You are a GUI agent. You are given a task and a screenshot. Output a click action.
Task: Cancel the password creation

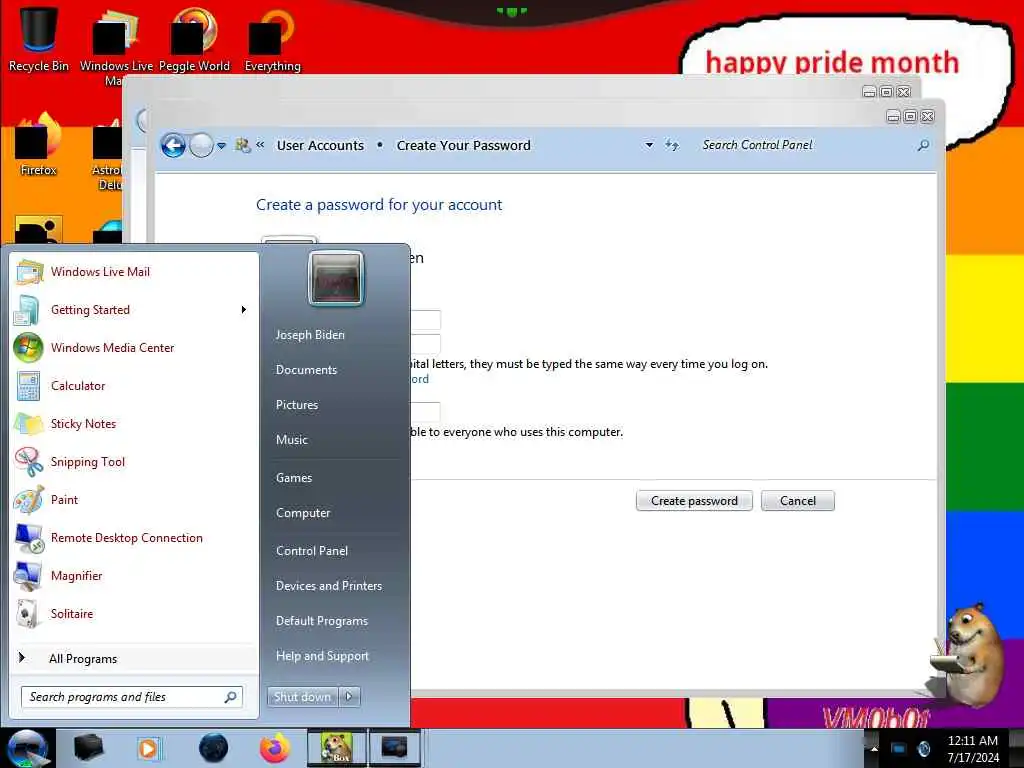797,501
